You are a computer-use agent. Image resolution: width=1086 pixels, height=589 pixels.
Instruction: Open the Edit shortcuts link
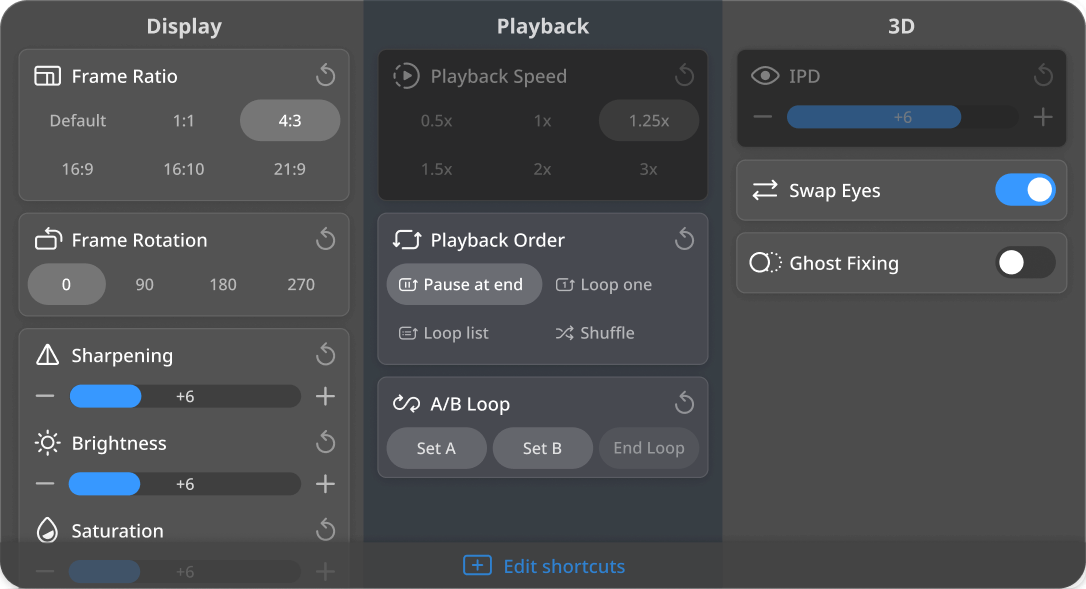[544, 566]
